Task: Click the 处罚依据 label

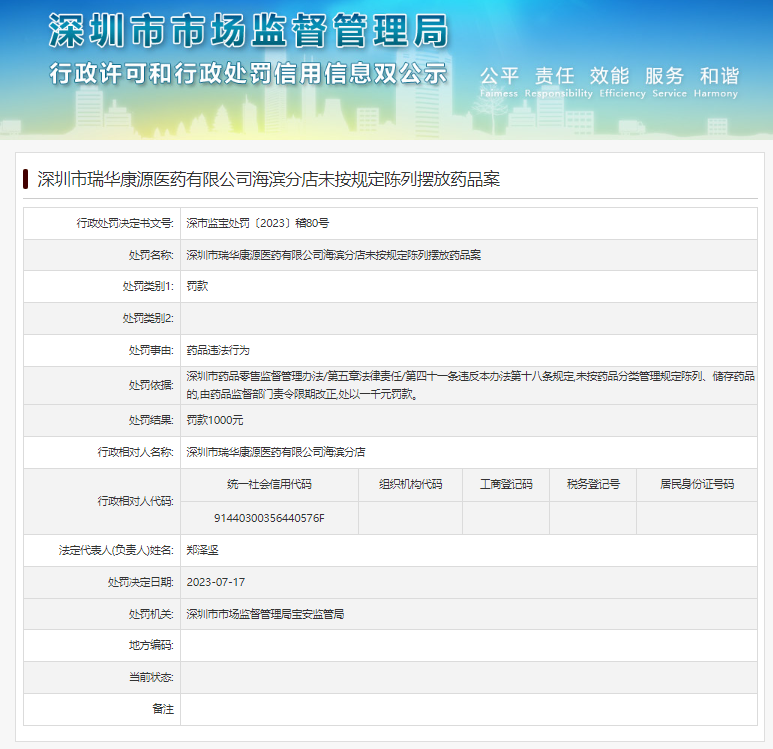Action: click(151, 385)
